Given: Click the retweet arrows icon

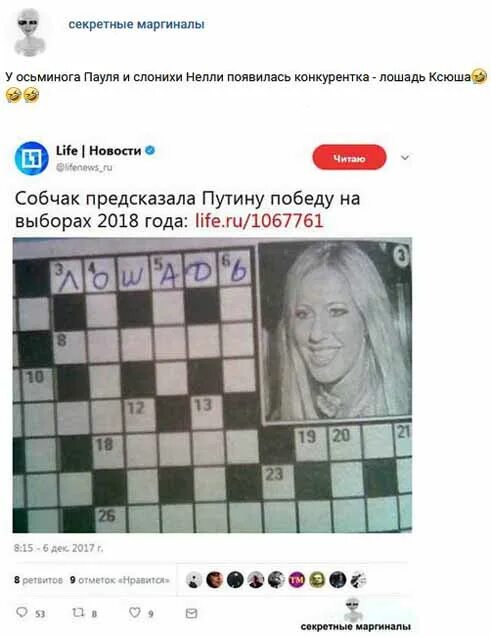Looking at the screenshot, I should [78, 612].
